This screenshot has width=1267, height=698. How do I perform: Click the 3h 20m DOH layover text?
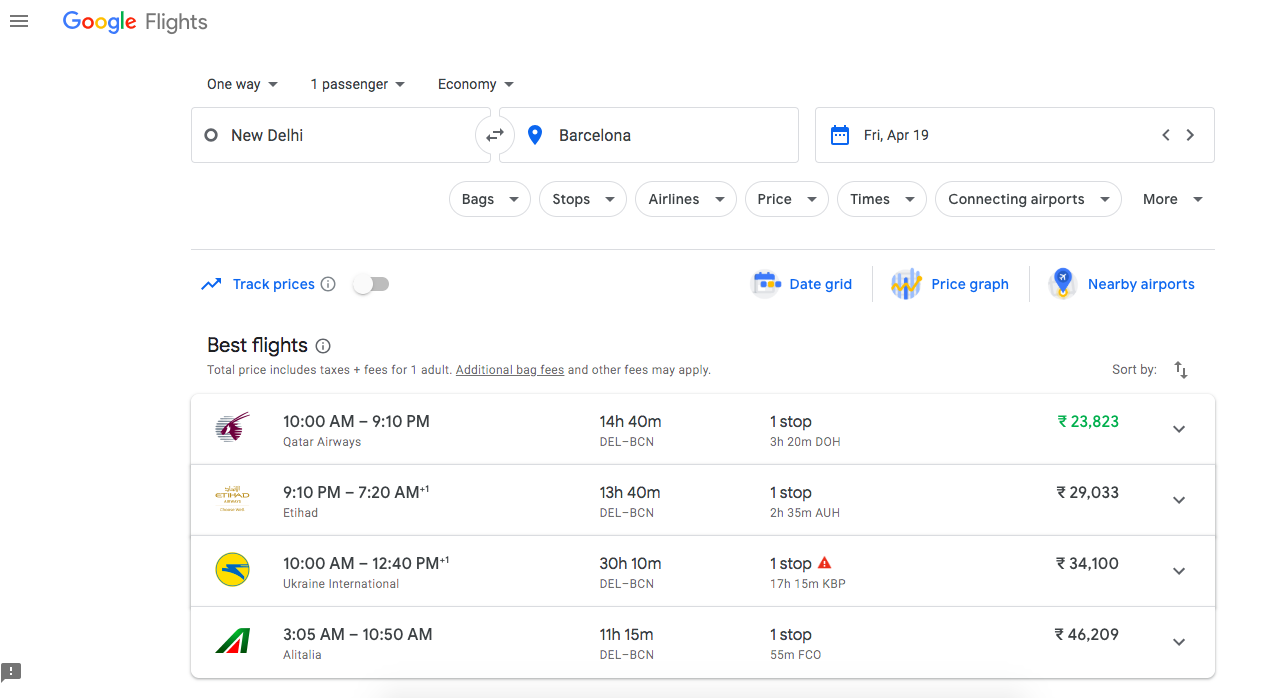[805, 442]
